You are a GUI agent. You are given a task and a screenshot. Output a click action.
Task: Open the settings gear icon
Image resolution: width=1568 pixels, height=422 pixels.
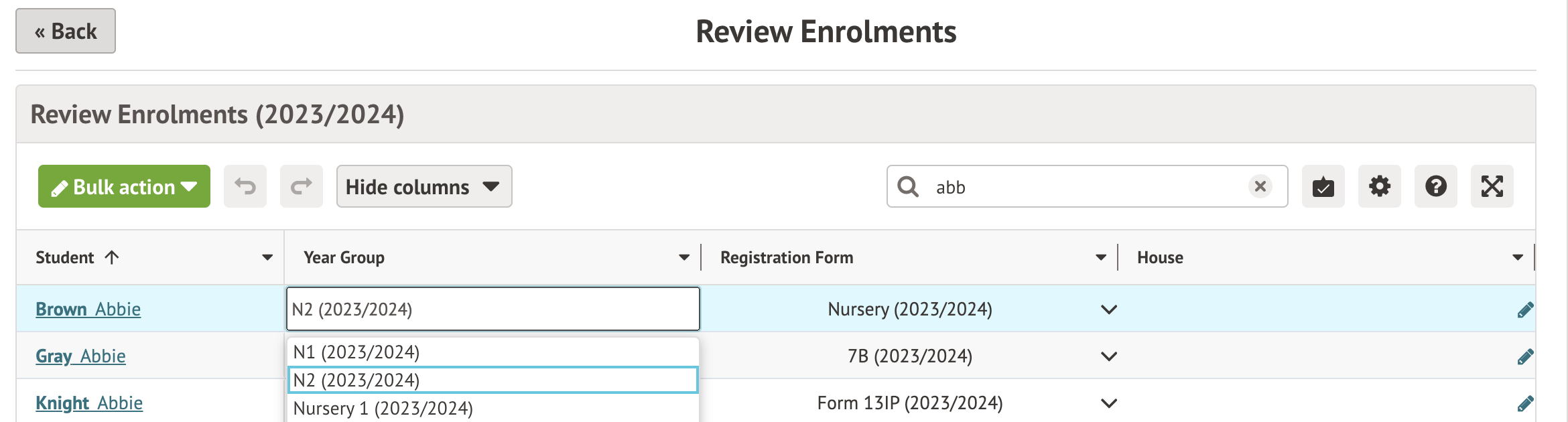1379,186
